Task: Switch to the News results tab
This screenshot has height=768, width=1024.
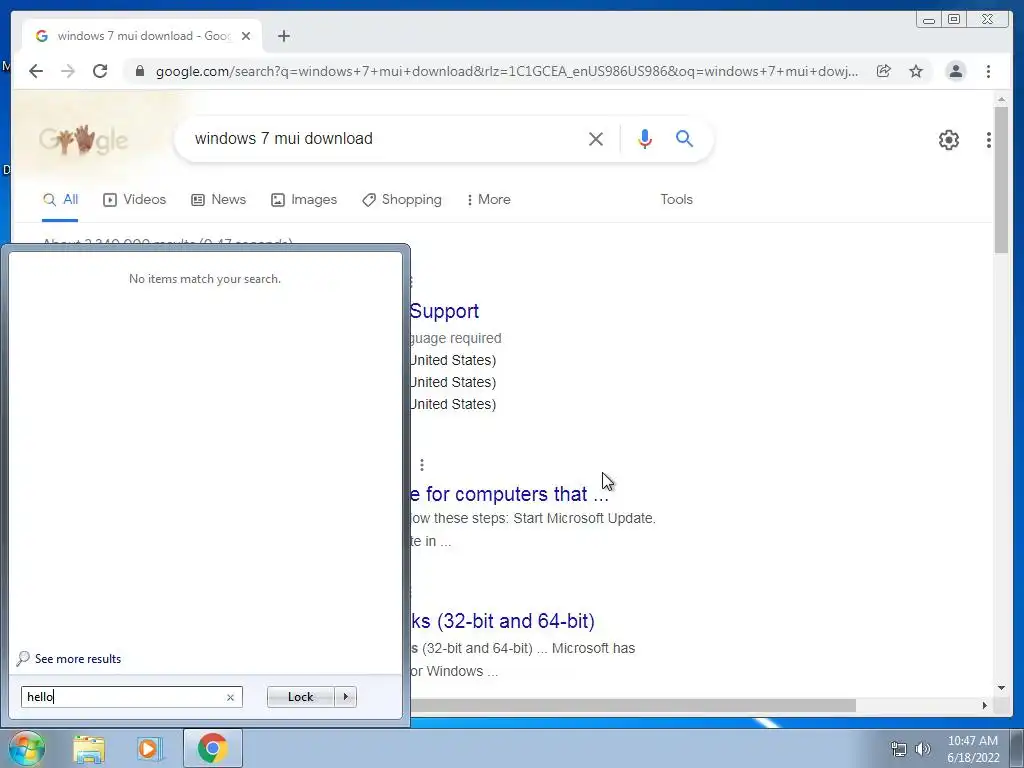Action: pyautogui.click(x=218, y=199)
